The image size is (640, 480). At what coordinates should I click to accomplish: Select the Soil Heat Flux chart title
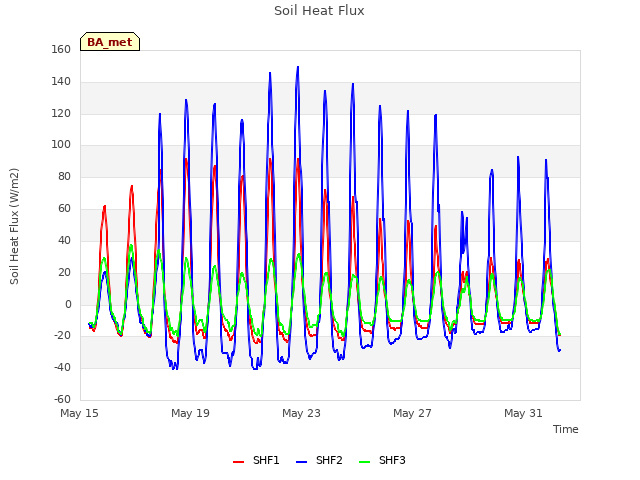click(319, 11)
